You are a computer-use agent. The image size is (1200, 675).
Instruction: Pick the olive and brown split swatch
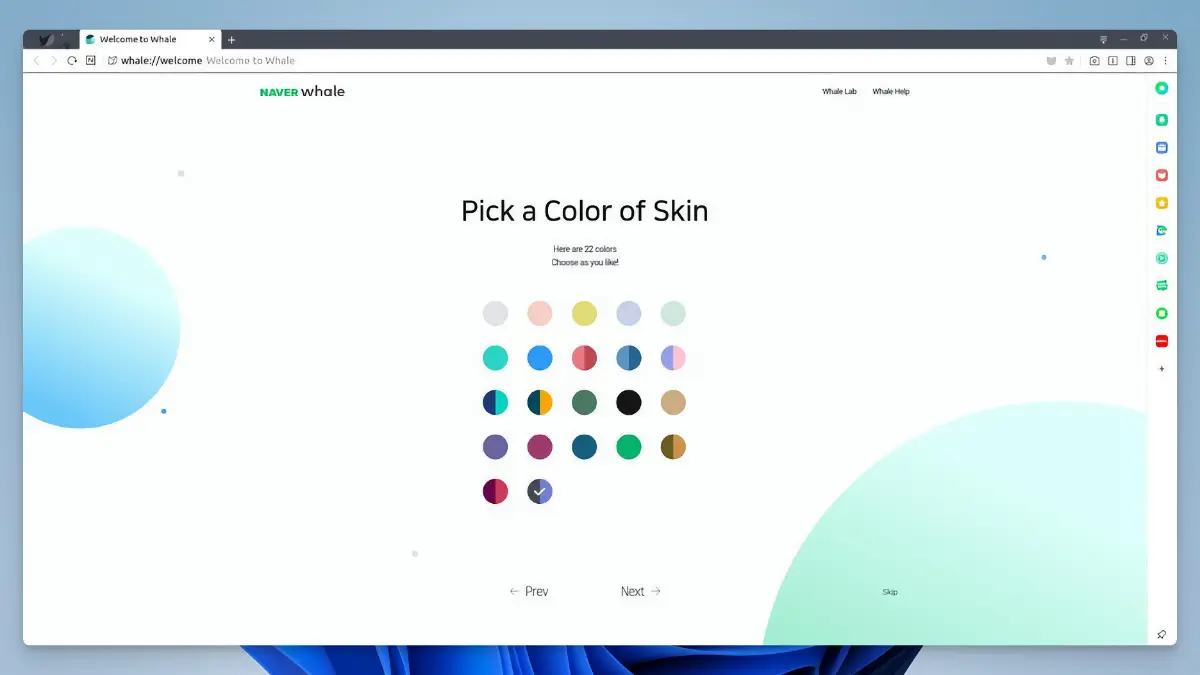pos(673,447)
